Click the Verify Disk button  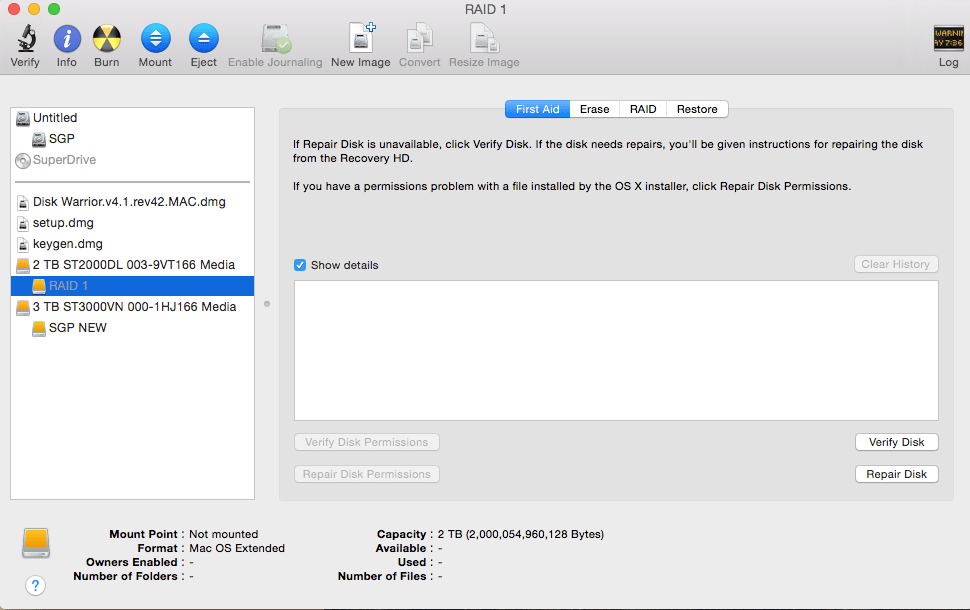click(895, 441)
